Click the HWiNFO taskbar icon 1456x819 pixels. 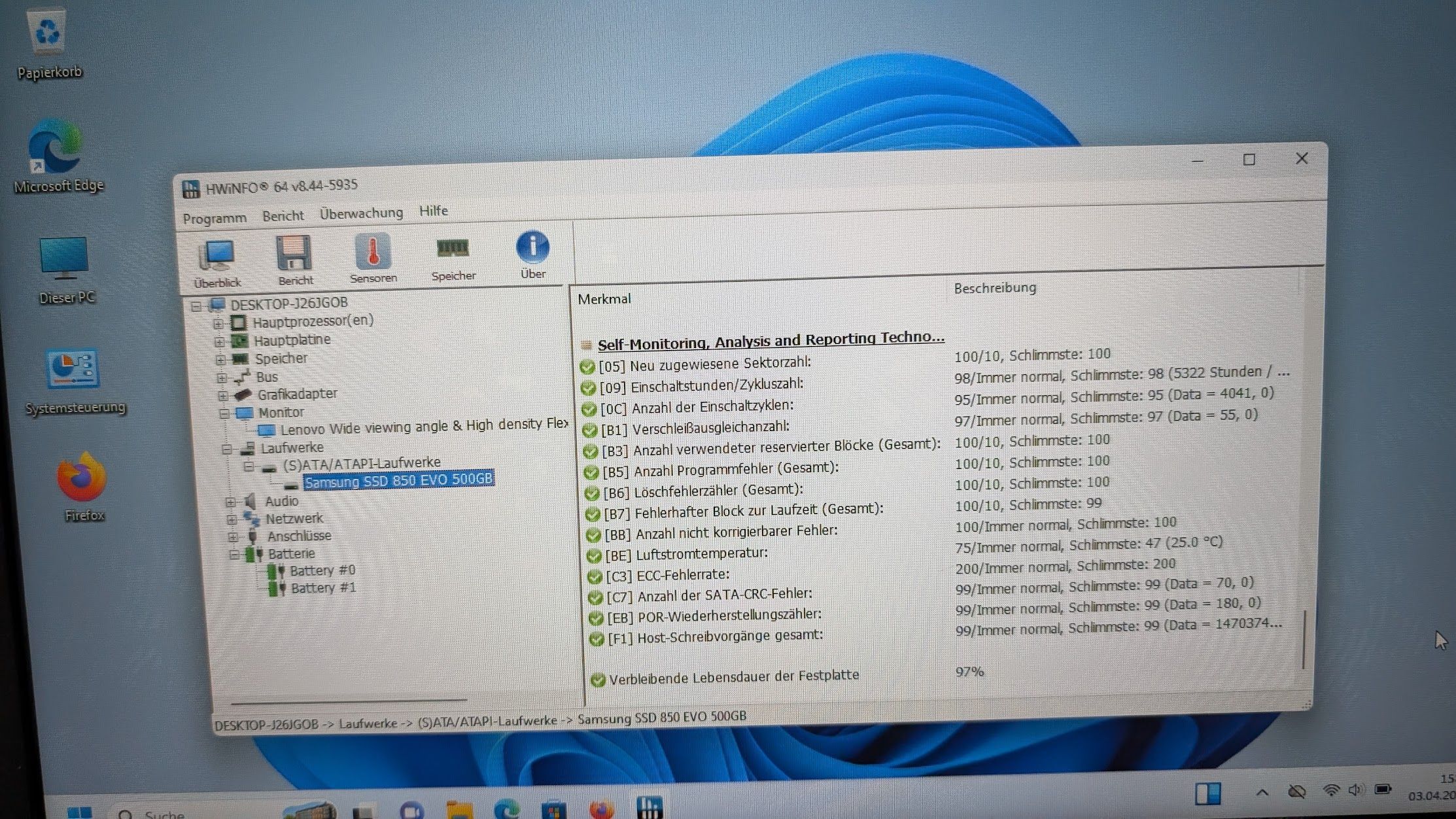pyautogui.click(x=649, y=807)
